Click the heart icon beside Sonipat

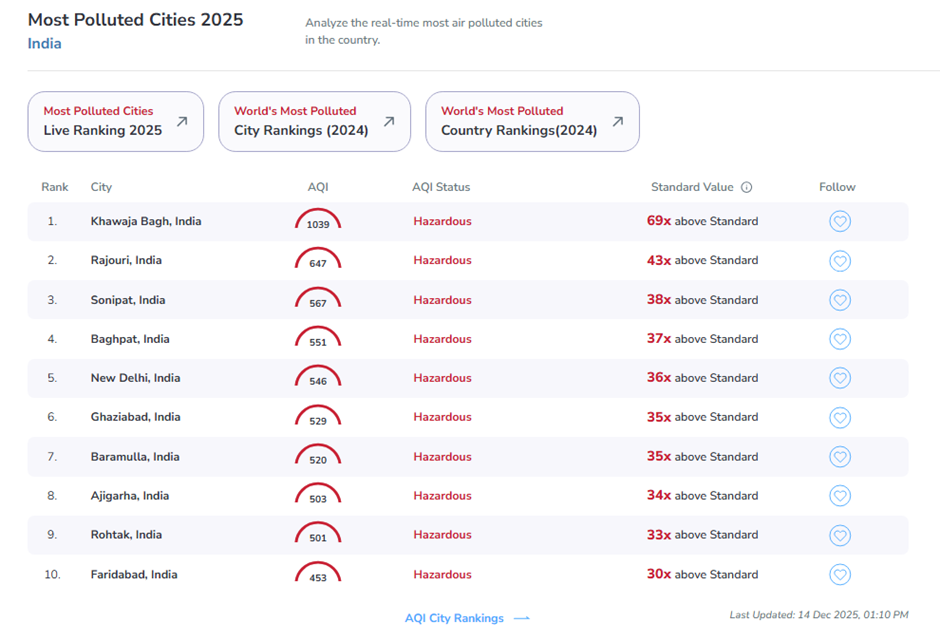click(840, 301)
